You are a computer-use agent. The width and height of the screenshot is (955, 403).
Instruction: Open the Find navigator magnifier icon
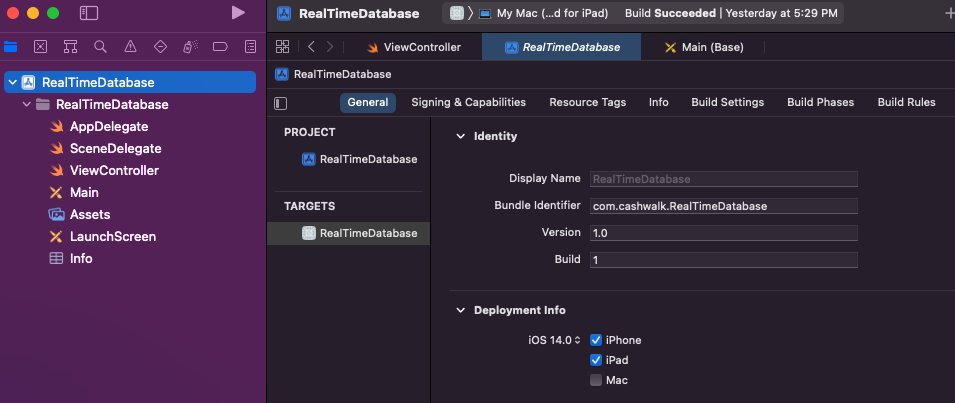tap(100, 47)
